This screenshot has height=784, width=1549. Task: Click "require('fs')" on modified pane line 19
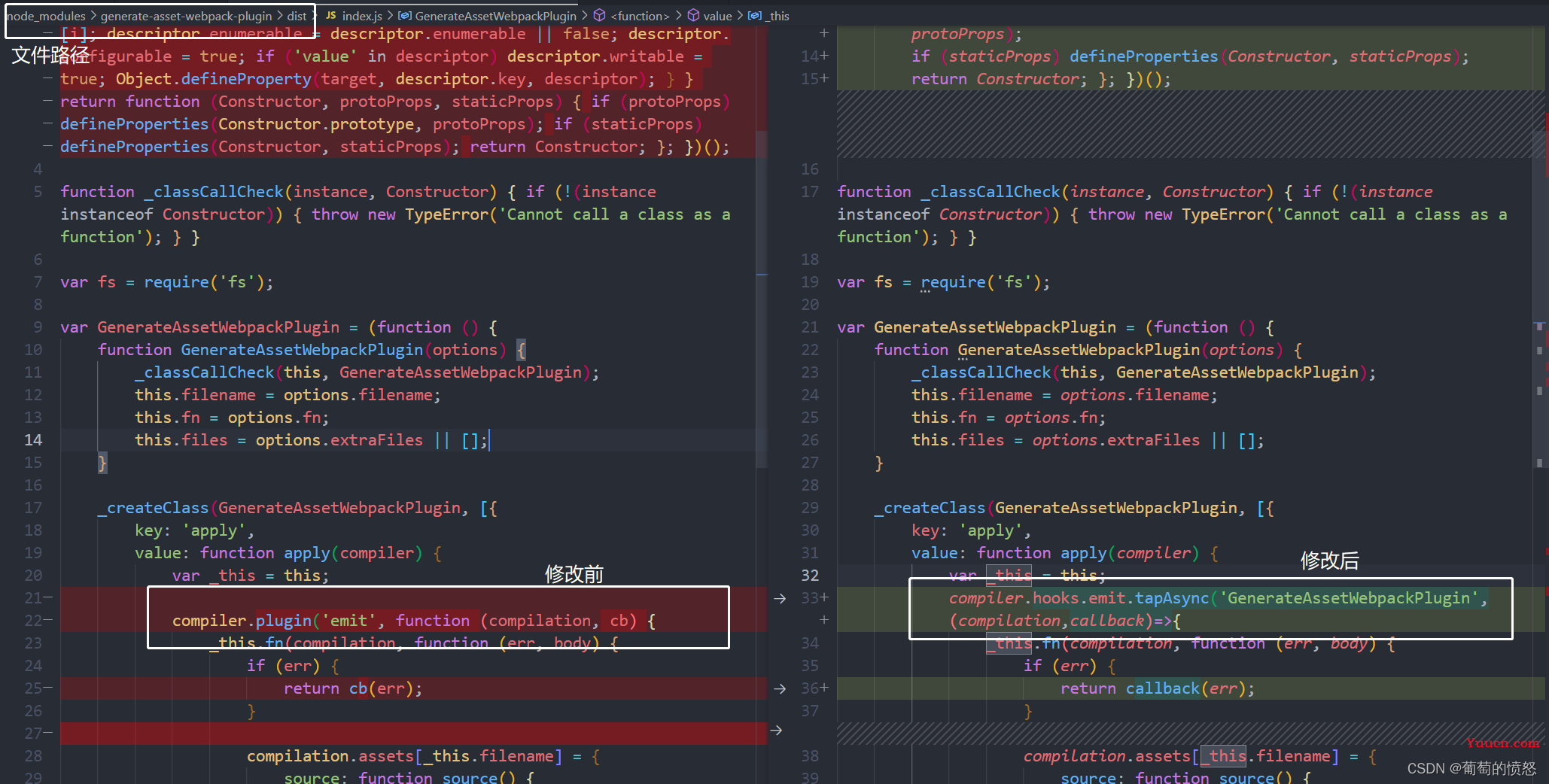[x=981, y=282]
